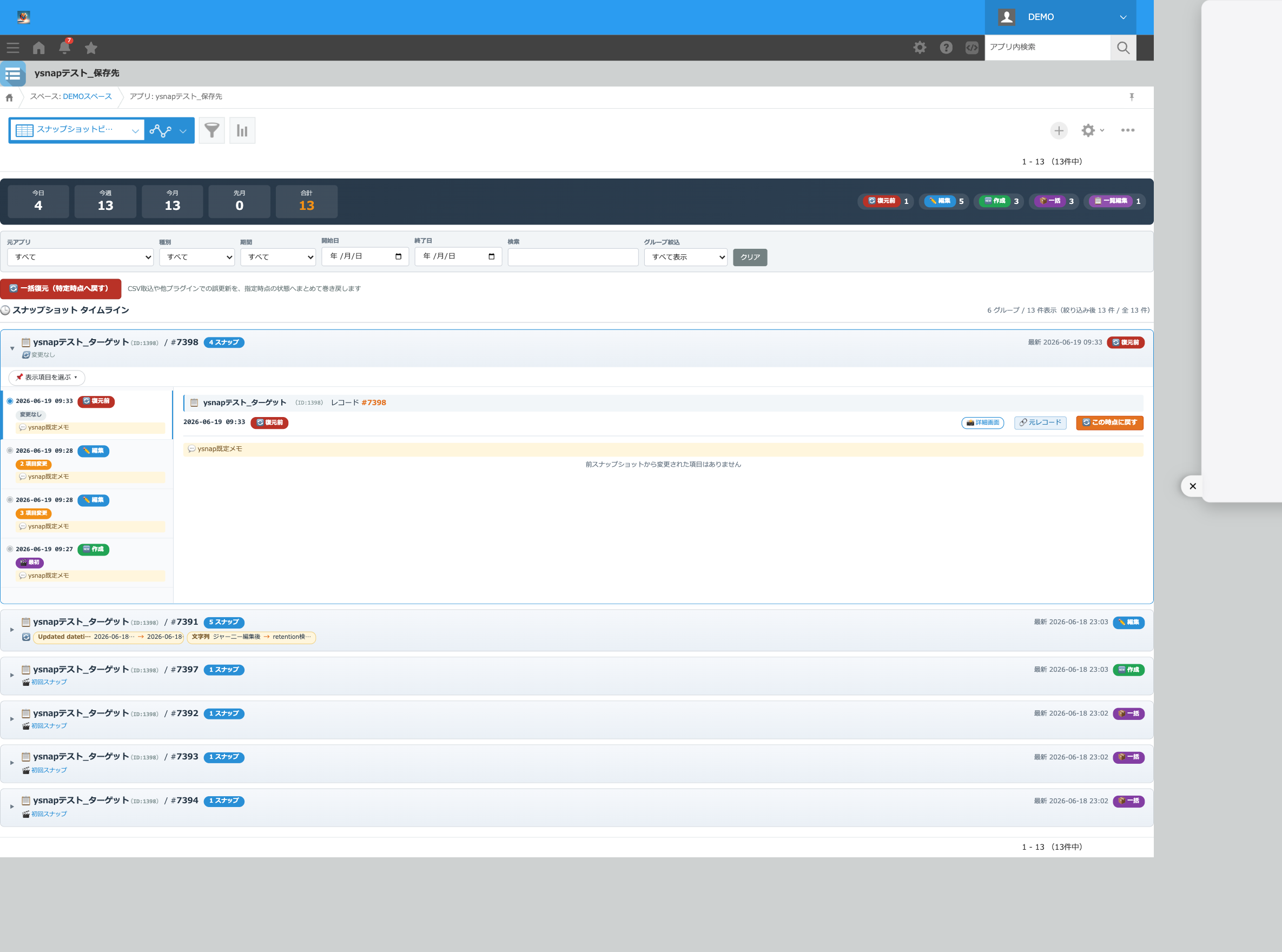Image resolution: width=1282 pixels, height=952 pixels.
Task: Click the 検索 text input field
Action: point(573,257)
